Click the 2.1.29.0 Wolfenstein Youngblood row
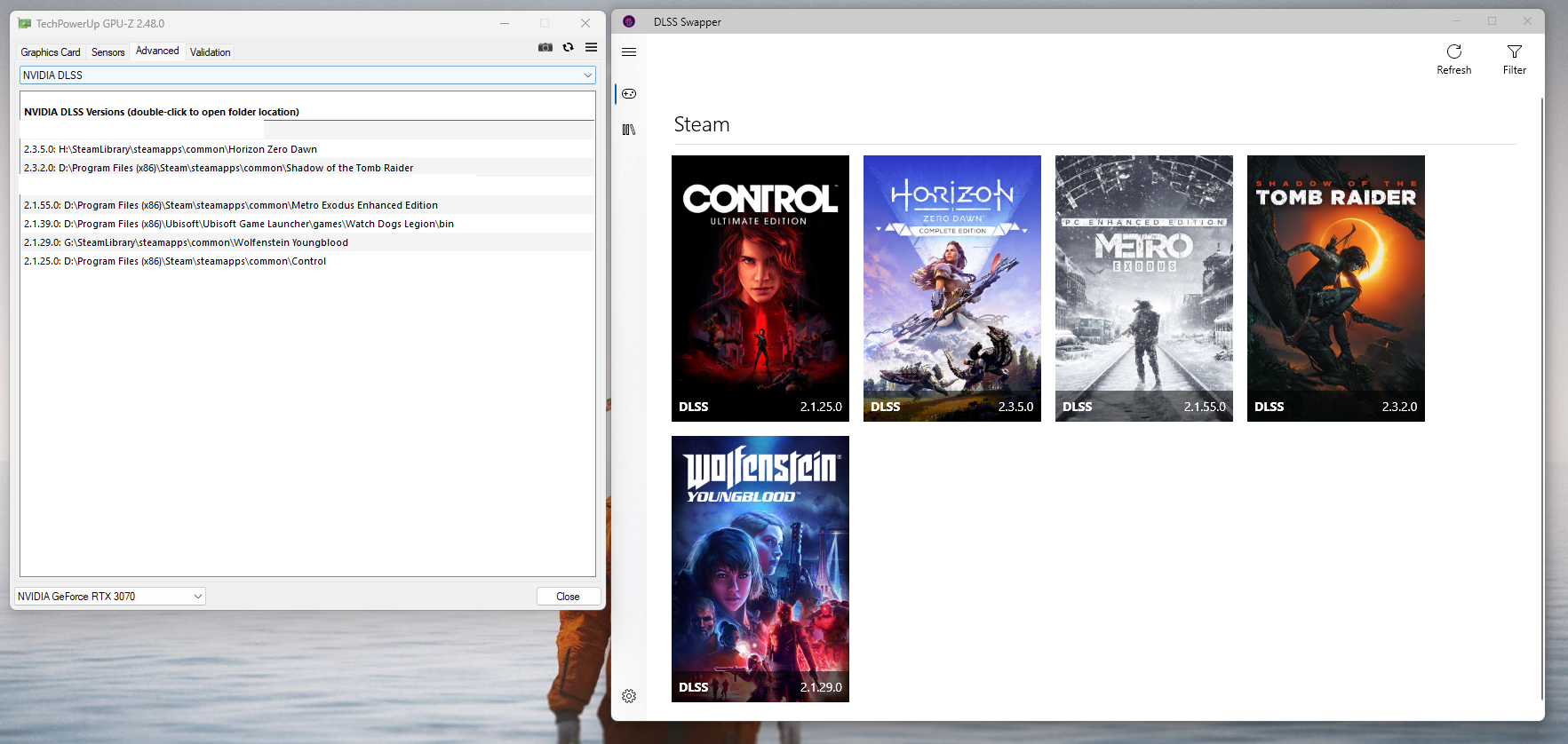The width and height of the screenshot is (1568, 744). pyautogui.click(x=307, y=242)
